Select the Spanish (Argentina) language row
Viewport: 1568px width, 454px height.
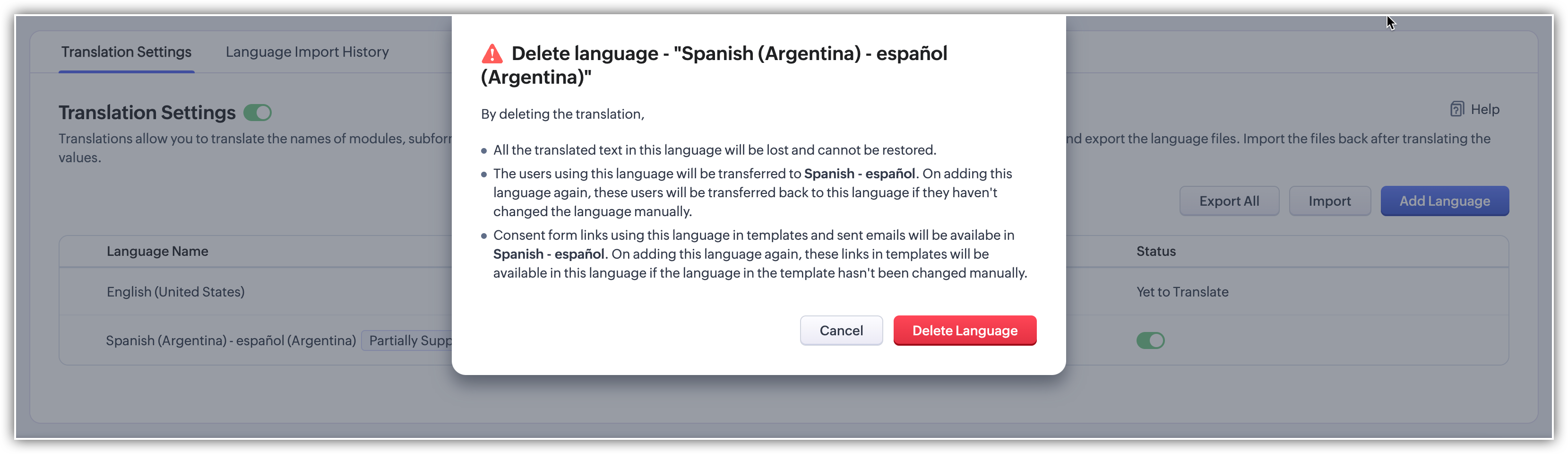231,340
